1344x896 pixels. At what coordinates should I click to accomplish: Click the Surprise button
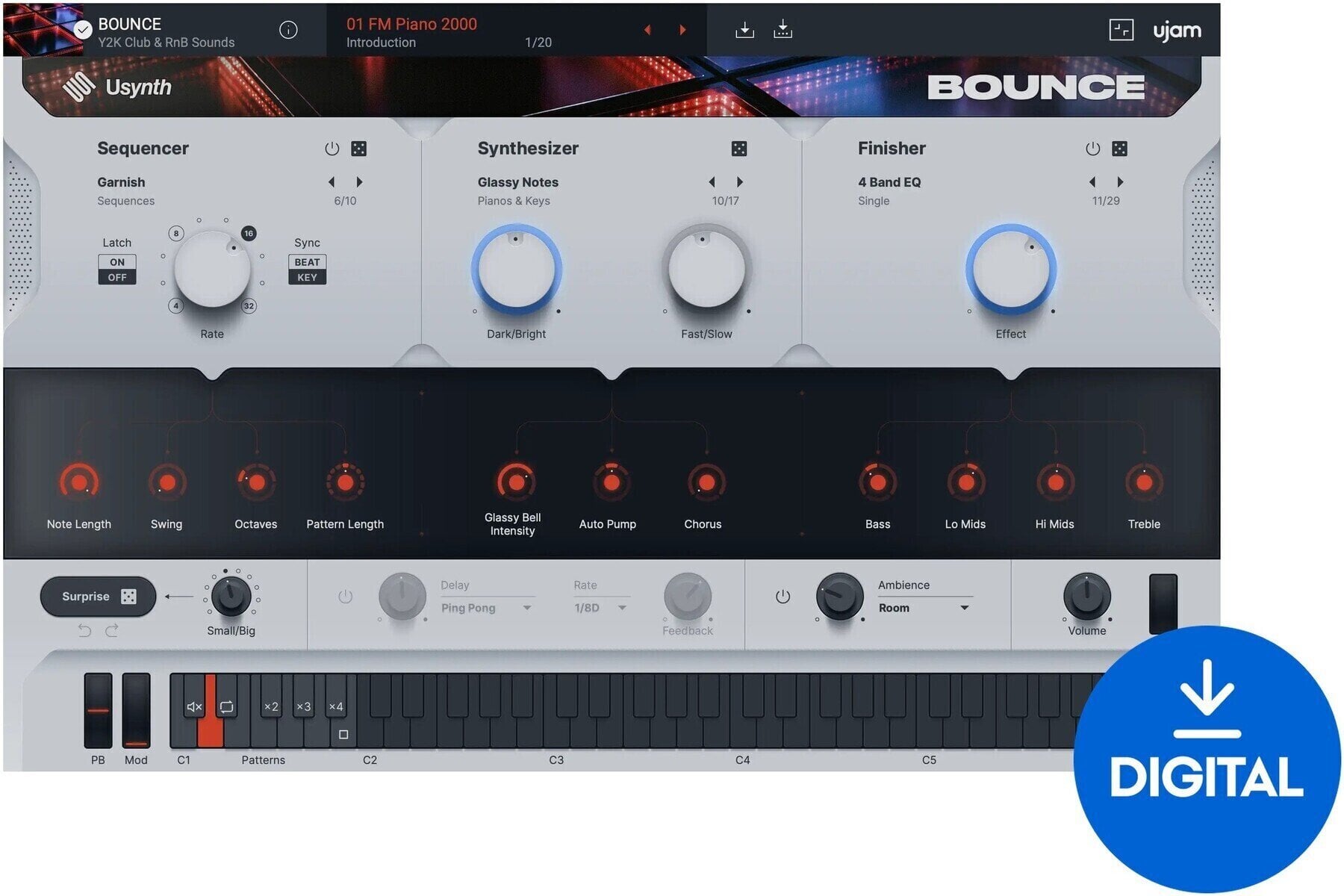tap(98, 597)
